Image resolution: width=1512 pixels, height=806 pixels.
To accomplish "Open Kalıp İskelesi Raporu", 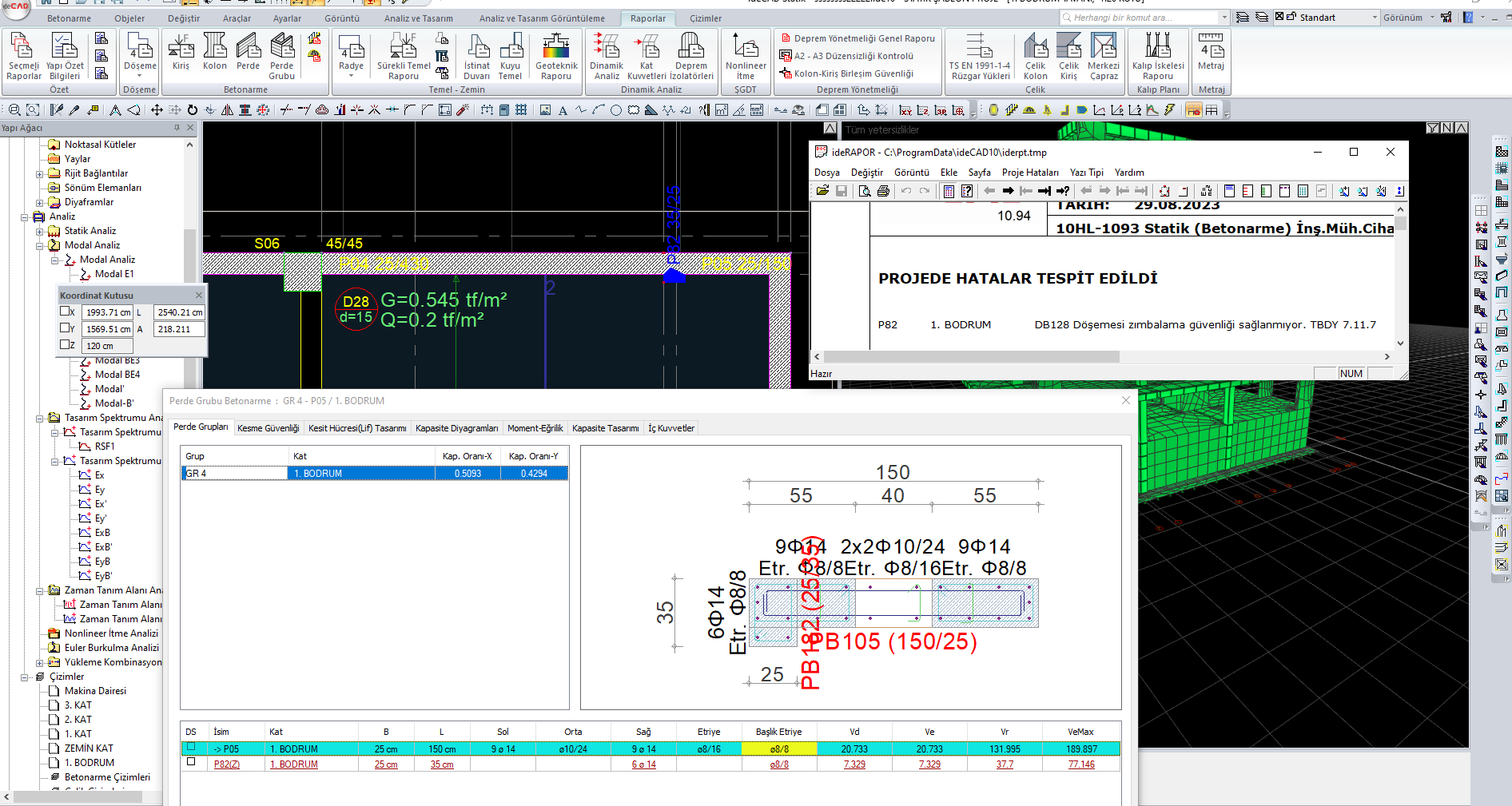I will click(x=1158, y=56).
